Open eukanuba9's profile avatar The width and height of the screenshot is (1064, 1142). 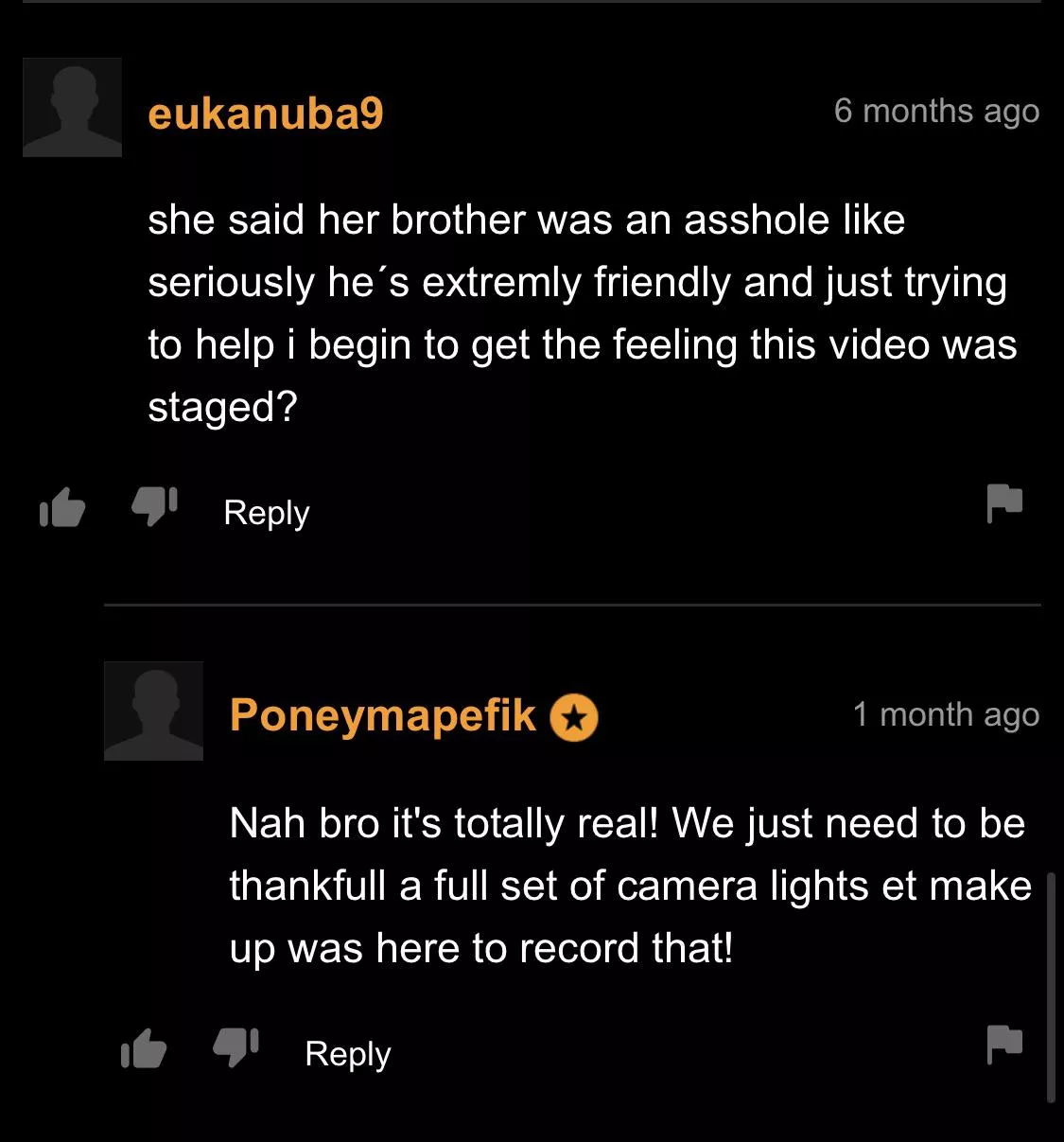tap(72, 107)
